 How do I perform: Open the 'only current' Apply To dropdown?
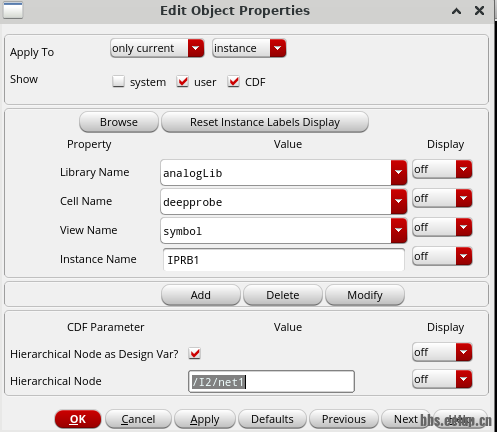157,48
